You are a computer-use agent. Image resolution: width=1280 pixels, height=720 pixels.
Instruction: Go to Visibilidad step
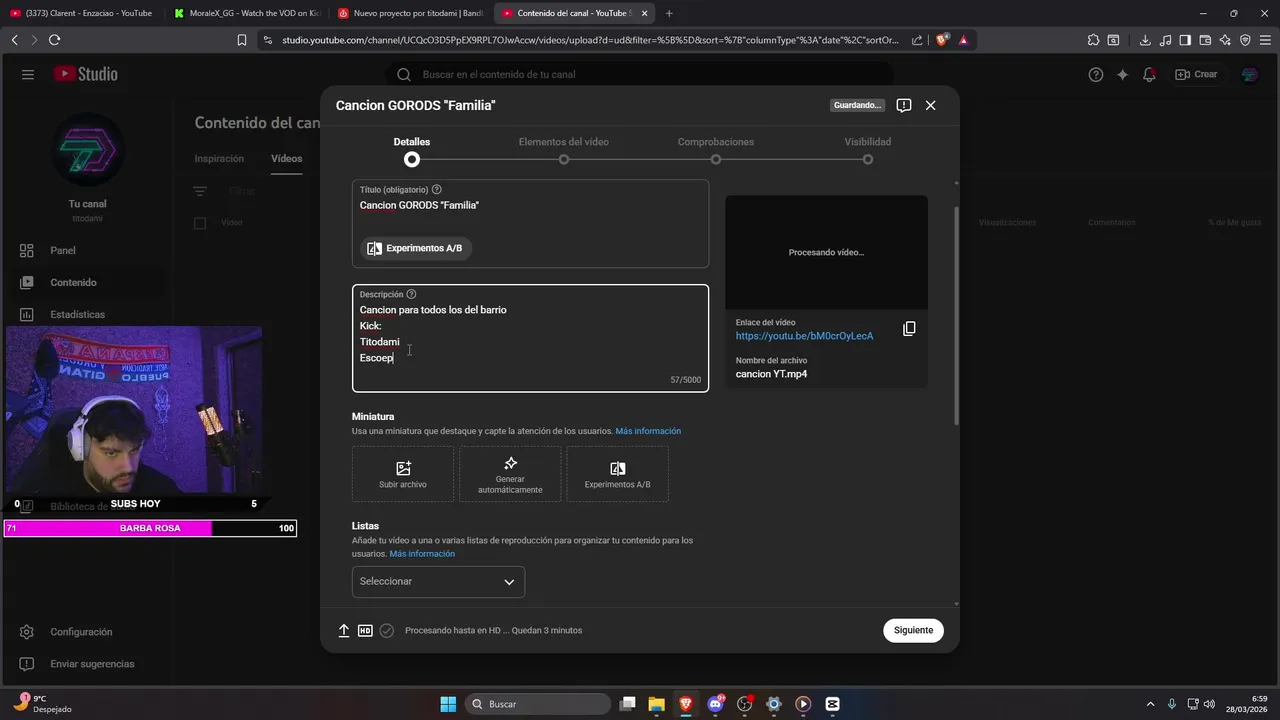[867, 150]
